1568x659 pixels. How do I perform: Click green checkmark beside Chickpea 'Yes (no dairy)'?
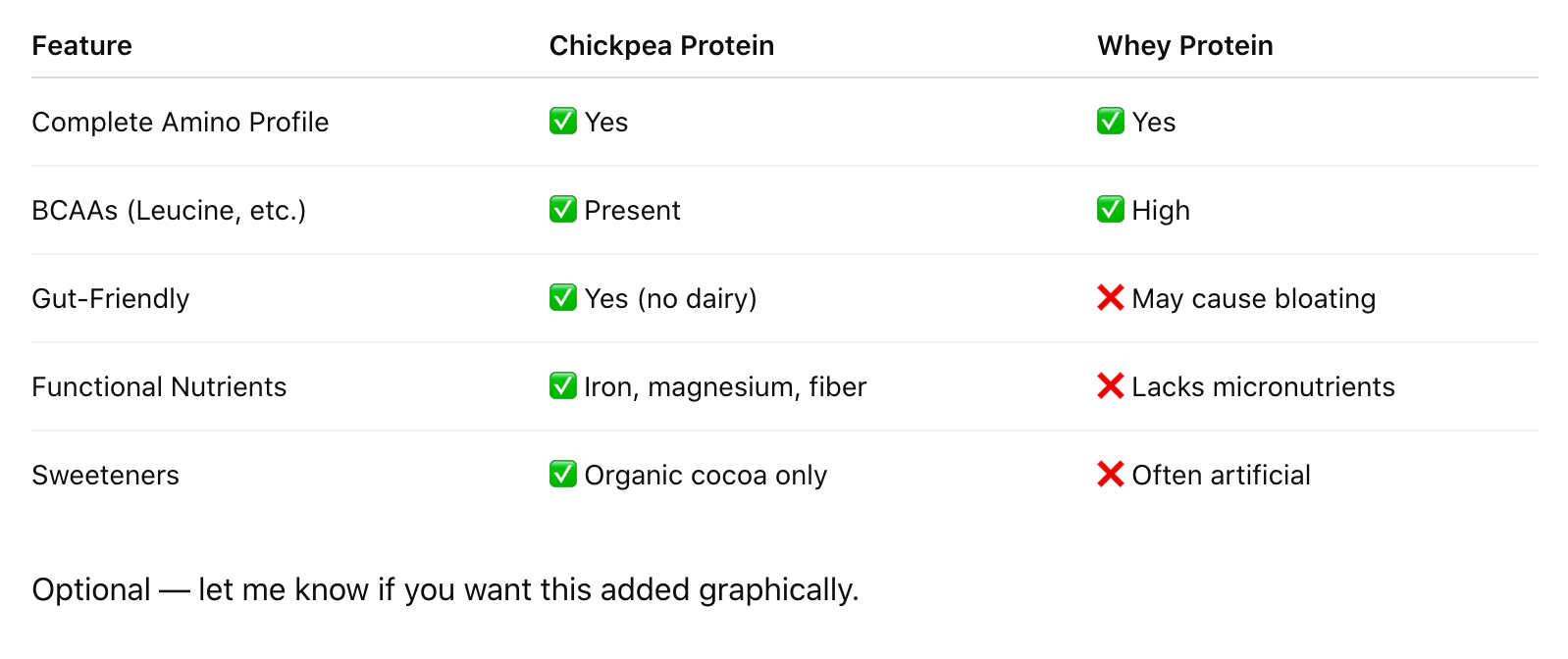(x=562, y=297)
